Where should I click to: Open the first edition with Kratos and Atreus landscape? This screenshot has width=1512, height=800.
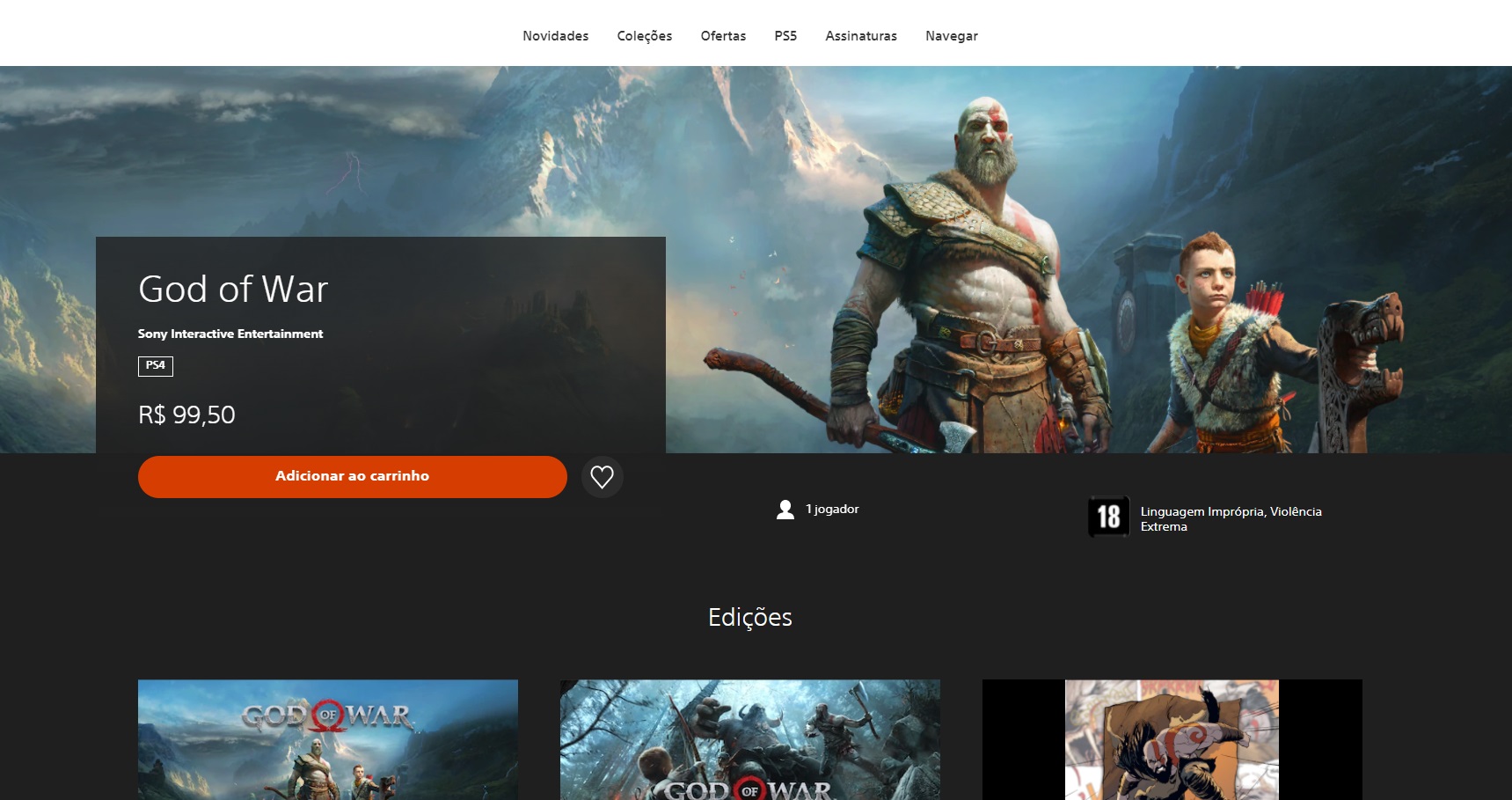[327, 739]
